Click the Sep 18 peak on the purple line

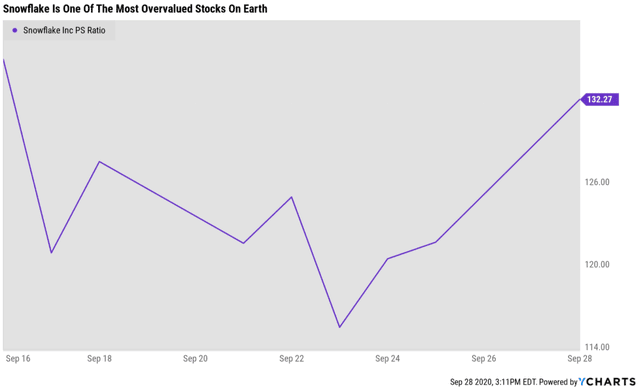click(x=99, y=162)
